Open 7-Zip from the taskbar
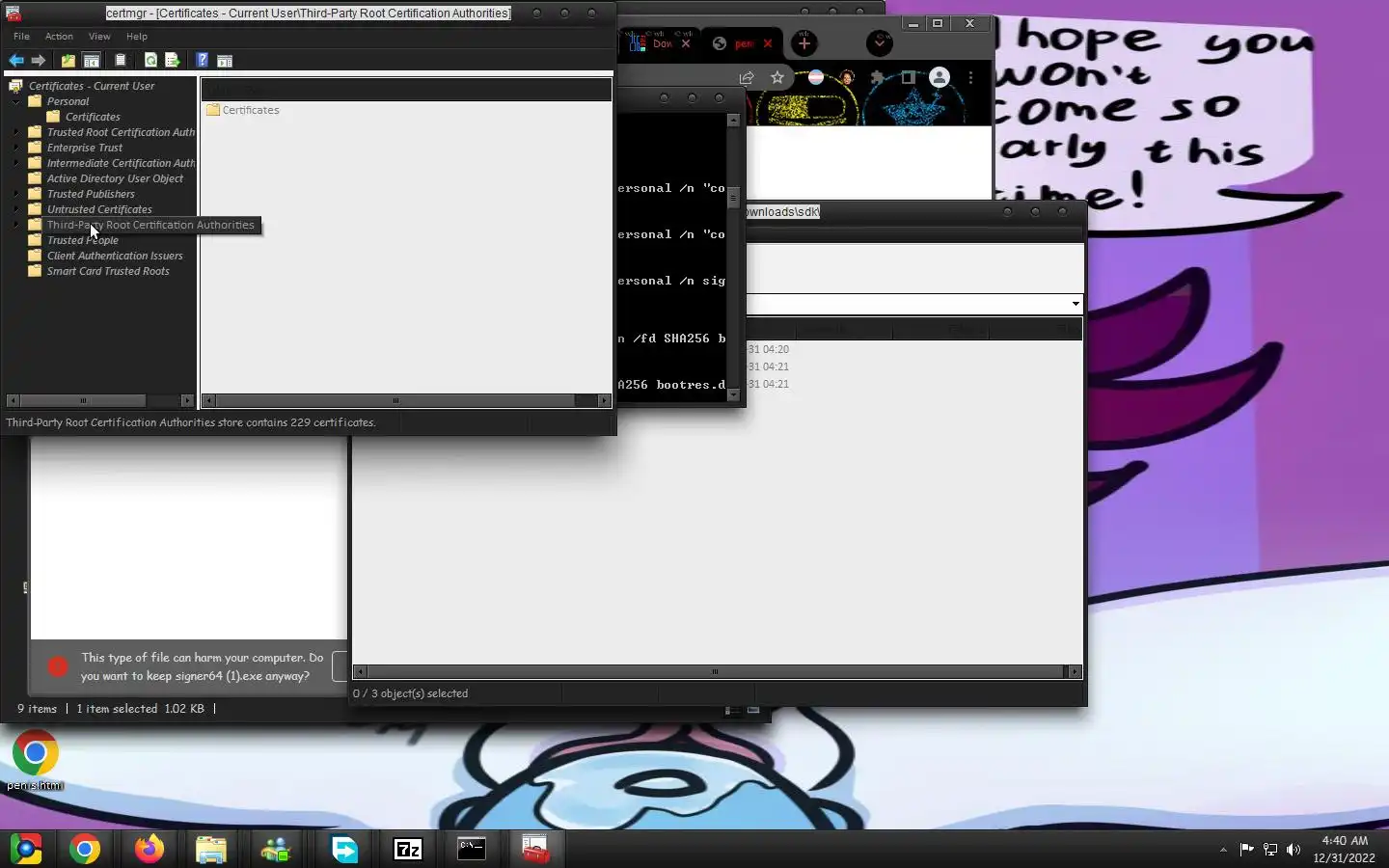This screenshot has width=1389, height=868. tap(408, 849)
